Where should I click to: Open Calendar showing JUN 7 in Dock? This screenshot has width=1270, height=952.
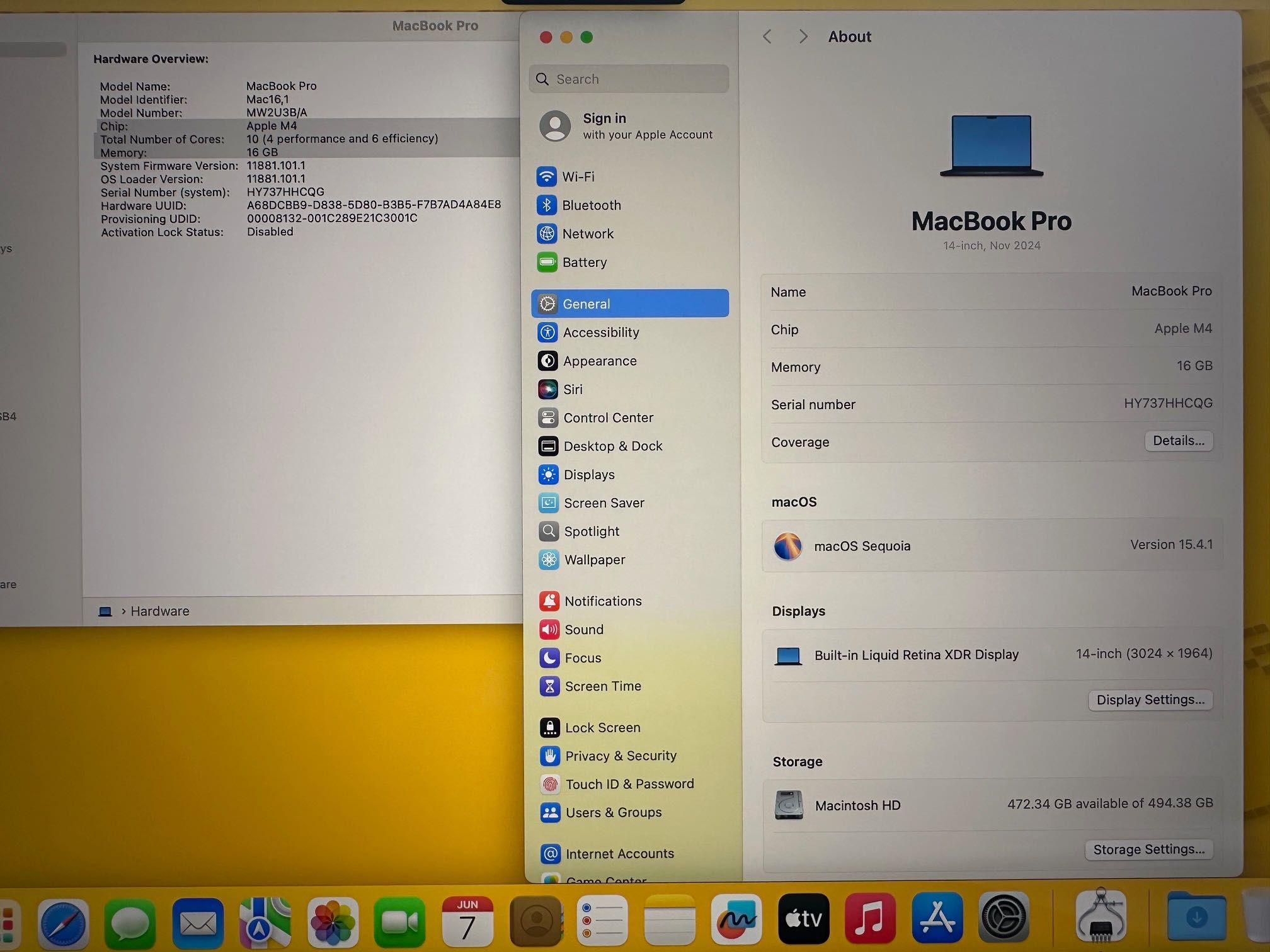(467, 922)
